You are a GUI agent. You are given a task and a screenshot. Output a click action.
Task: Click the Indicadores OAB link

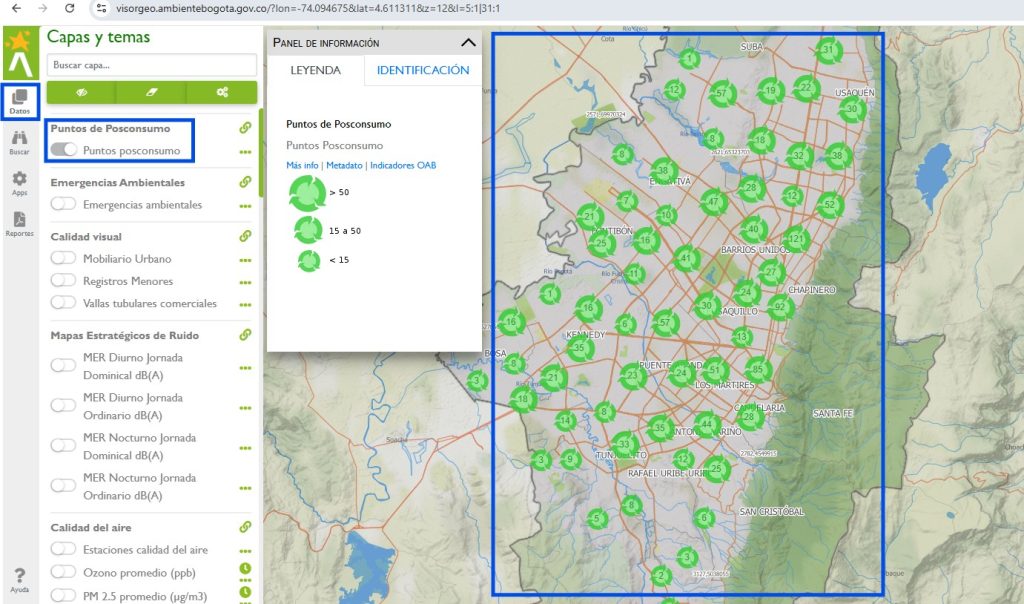click(402, 165)
